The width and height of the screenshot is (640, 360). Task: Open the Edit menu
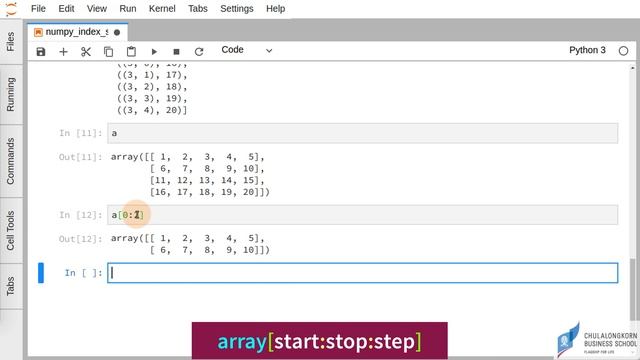coord(66,9)
